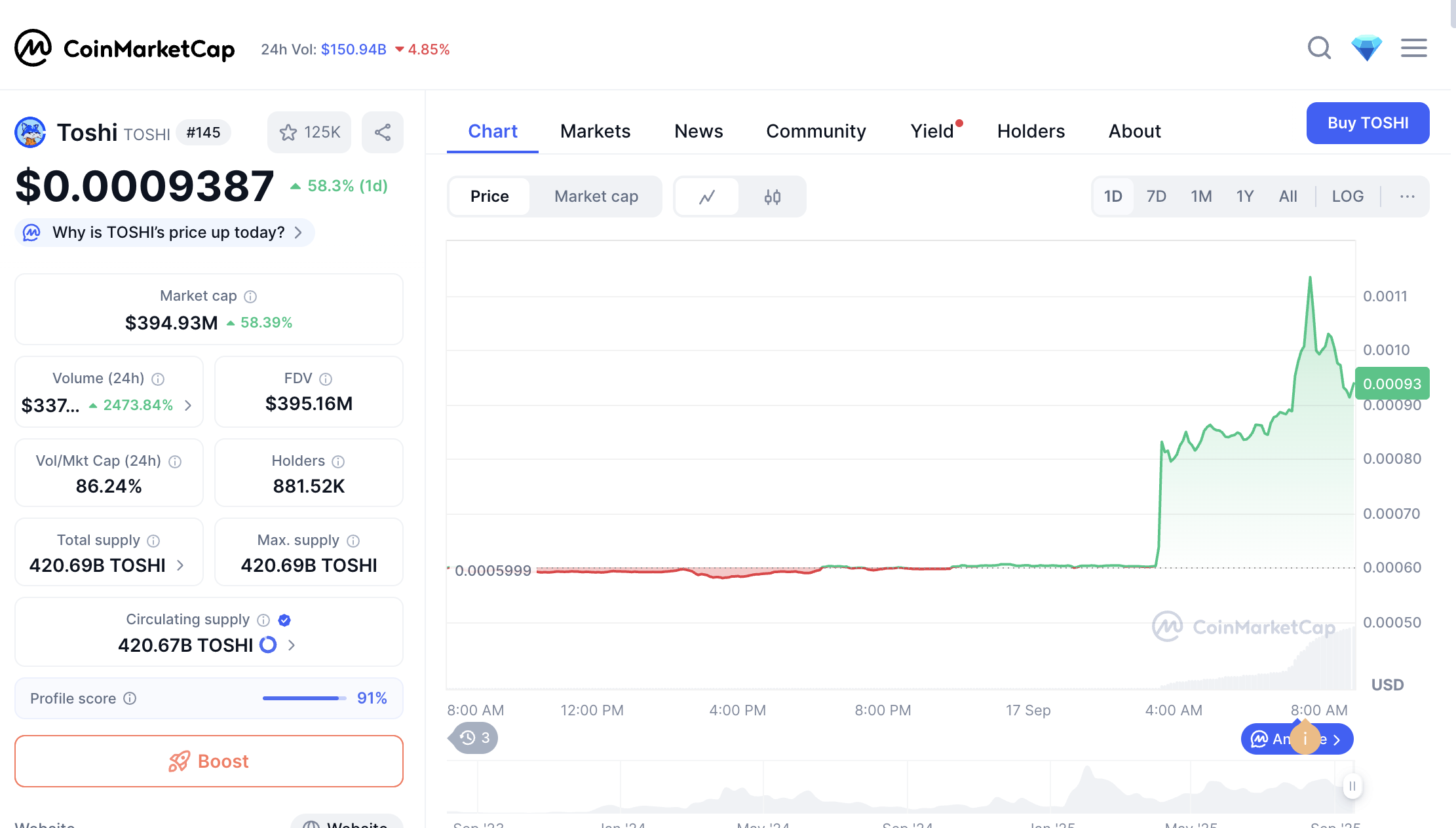1456x828 pixels.
Task: Click Profile score info icon
Action: coord(130,698)
